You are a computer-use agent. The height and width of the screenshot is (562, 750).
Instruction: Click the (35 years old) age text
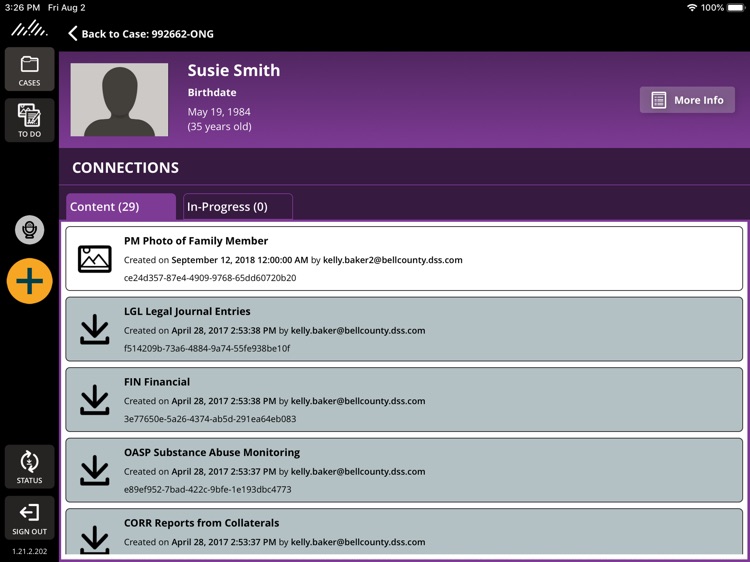219,126
